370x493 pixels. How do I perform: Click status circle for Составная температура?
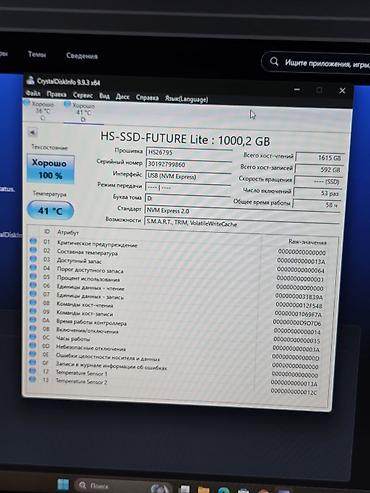(33, 250)
